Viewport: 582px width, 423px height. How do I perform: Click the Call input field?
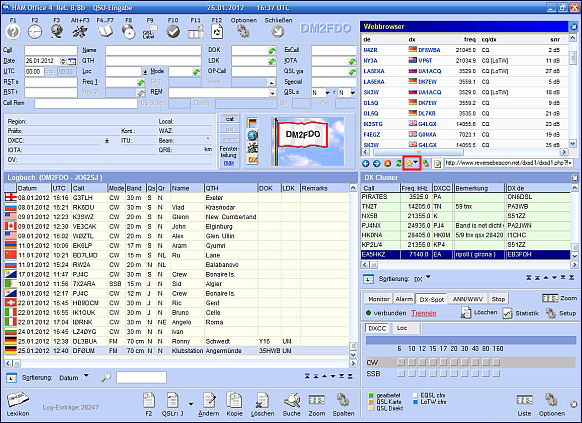[51, 50]
